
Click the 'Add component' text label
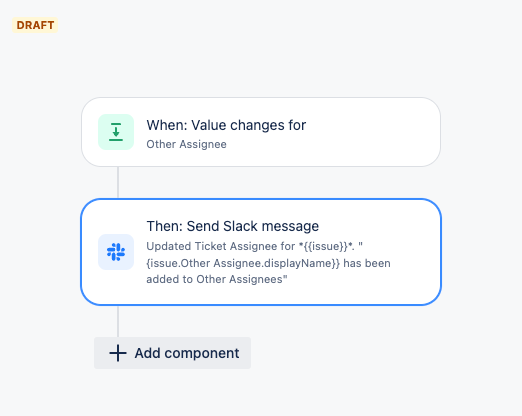pos(187,353)
